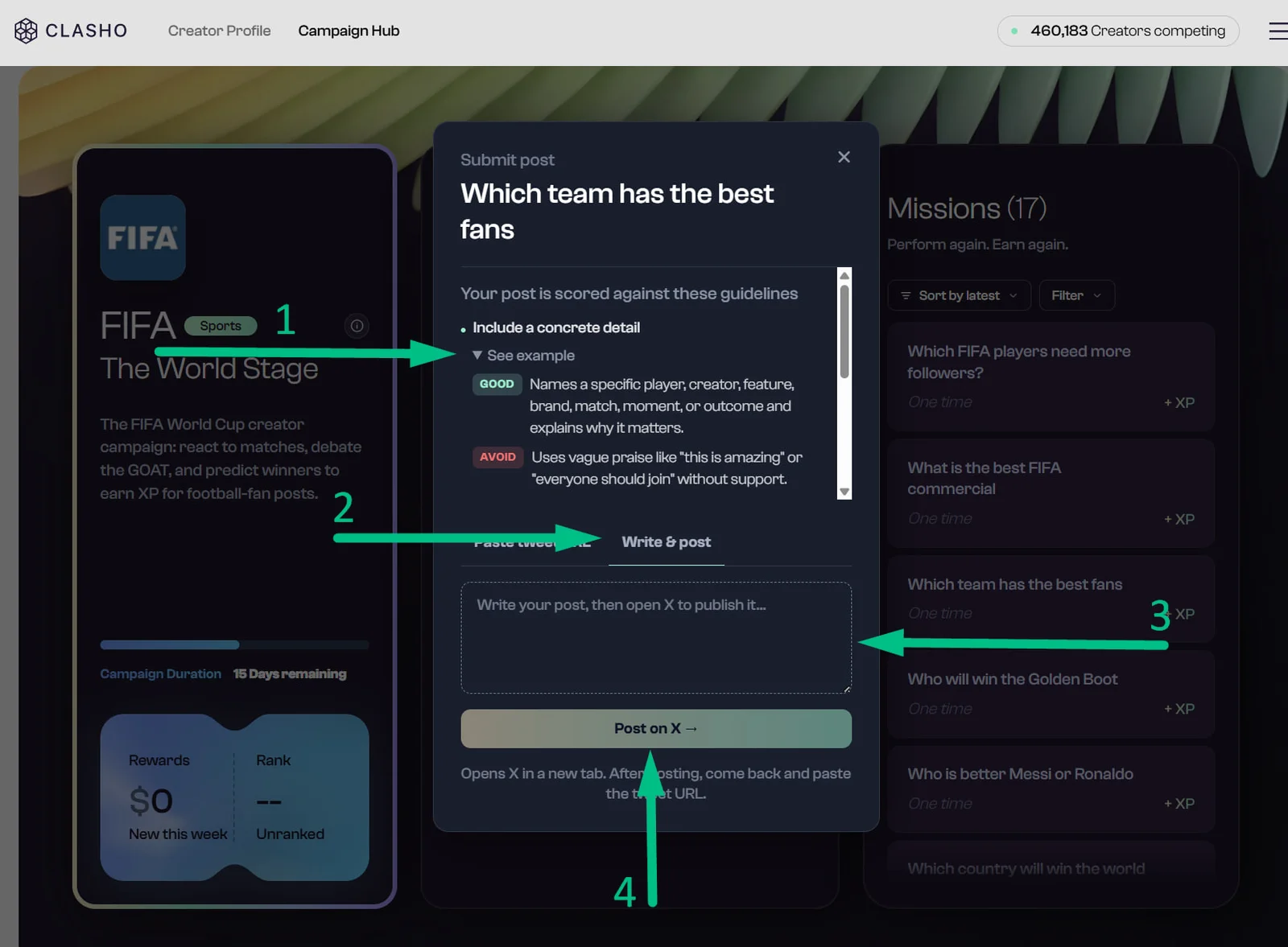Click + XP on Golden Boot mission
This screenshot has width=1288, height=947.
1179,709
